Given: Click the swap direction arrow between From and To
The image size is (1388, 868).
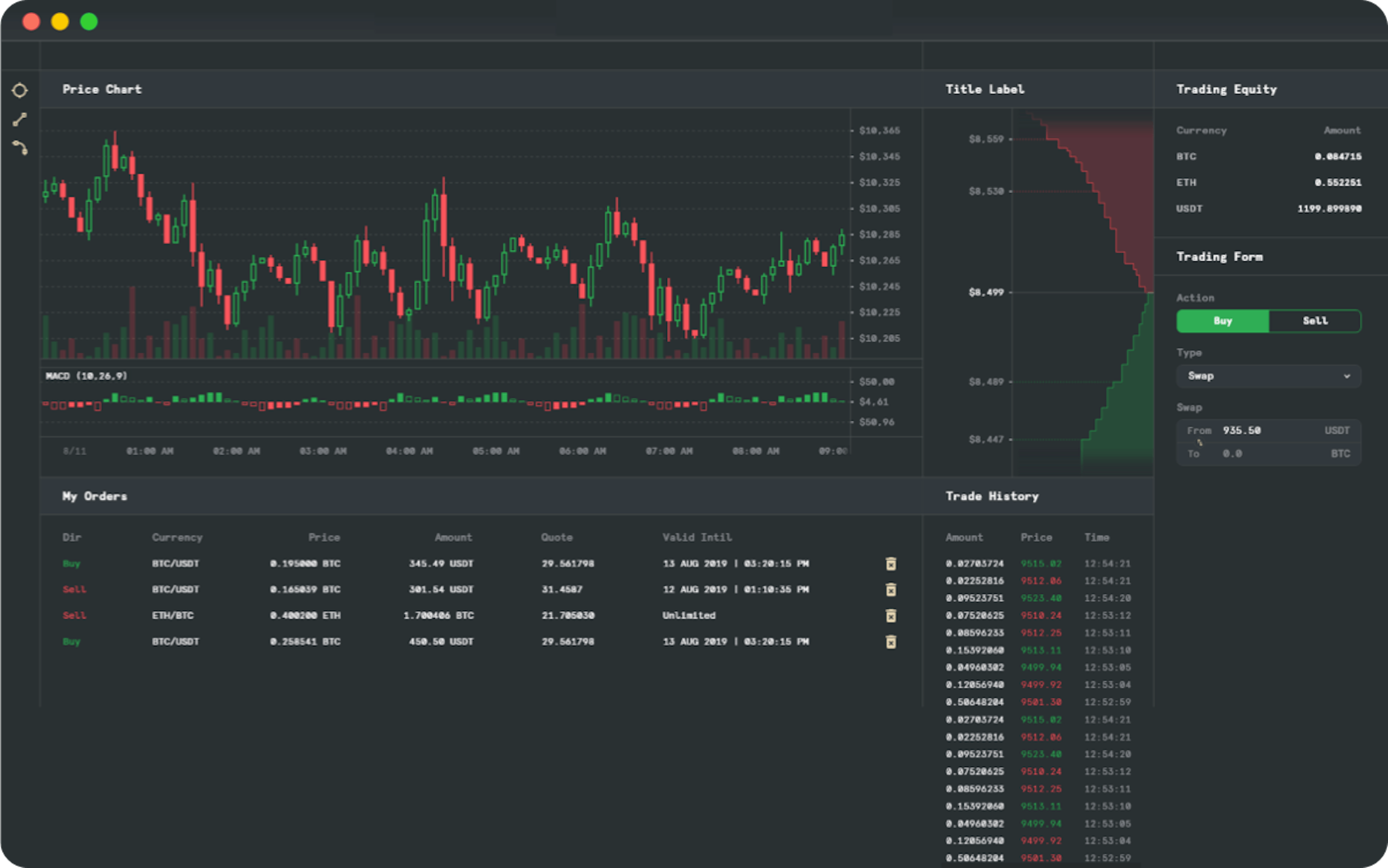Looking at the screenshot, I should point(1199,442).
